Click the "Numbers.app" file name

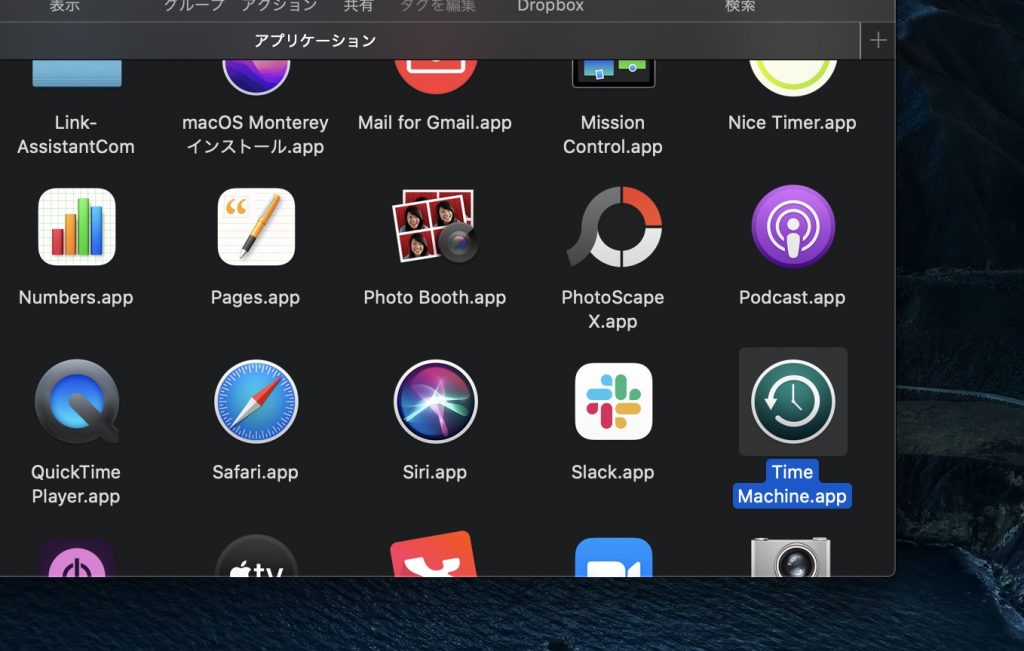pyautogui.click(x=76, y=298)
